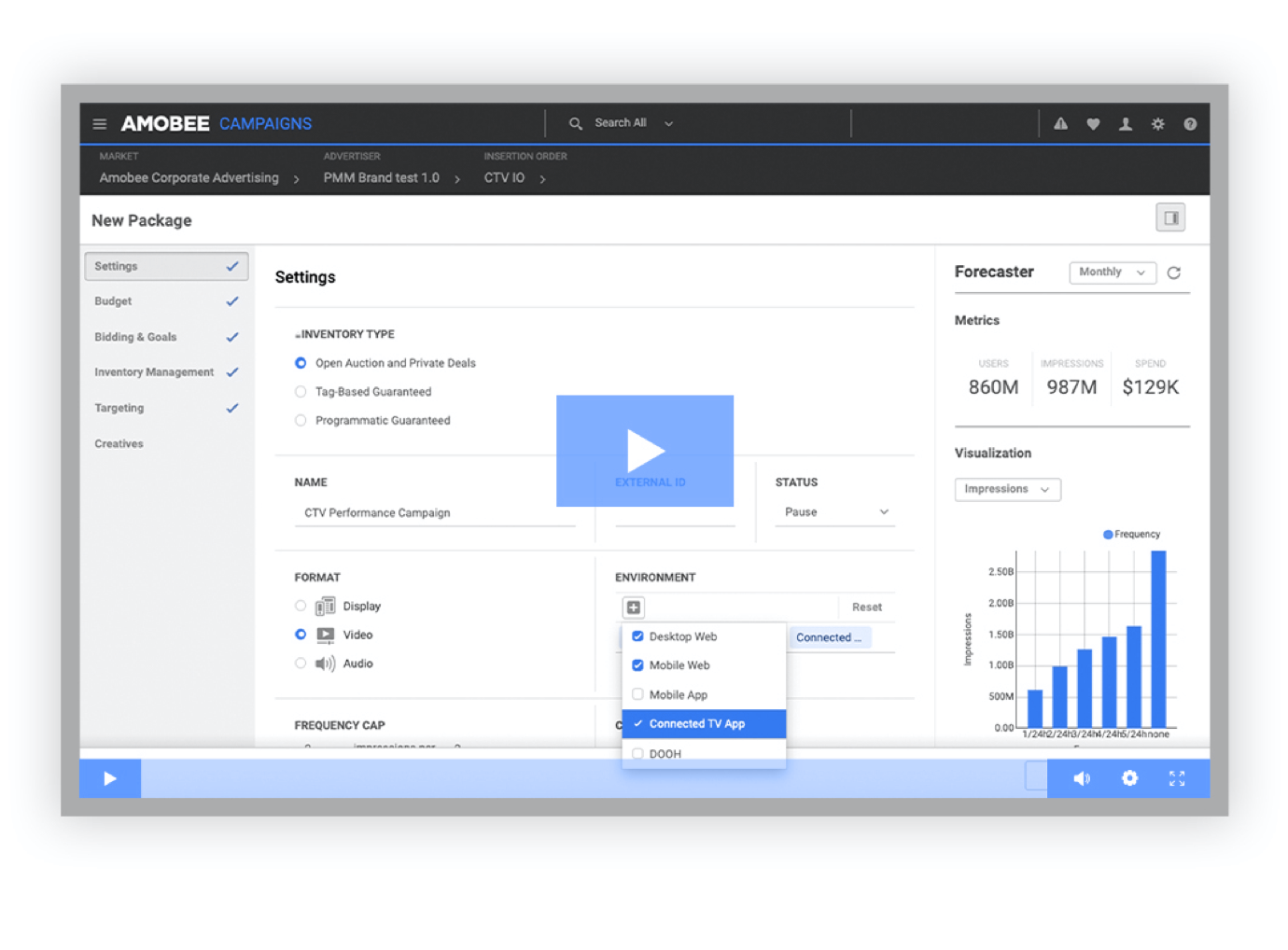Click the heart favorites icon
This screenshot has height=950, width=1288.
point(1093,123)
